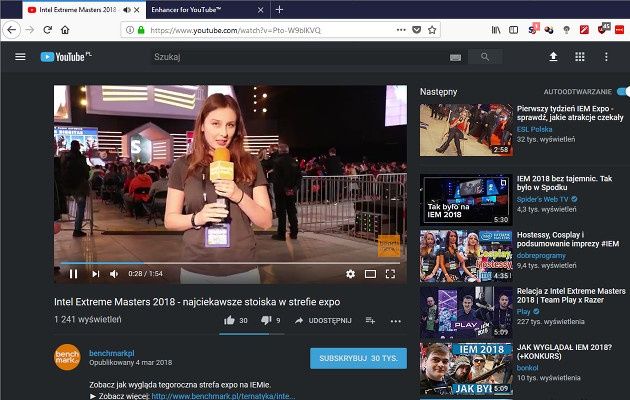Mute the video volume
Screen dimensions: 630x400
114,274
